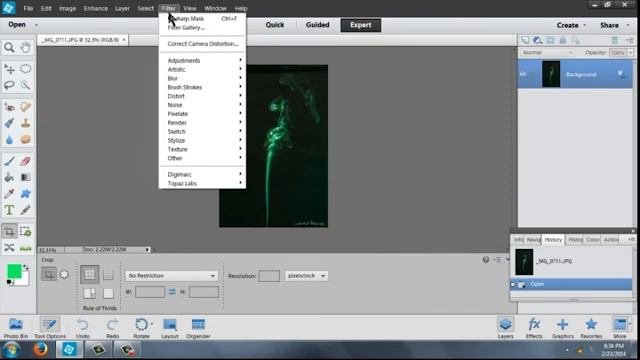This screenshot has height=360, width=640.
Task: Open the No Restriction aspect ratio dropdown
Action: point(171,276)
